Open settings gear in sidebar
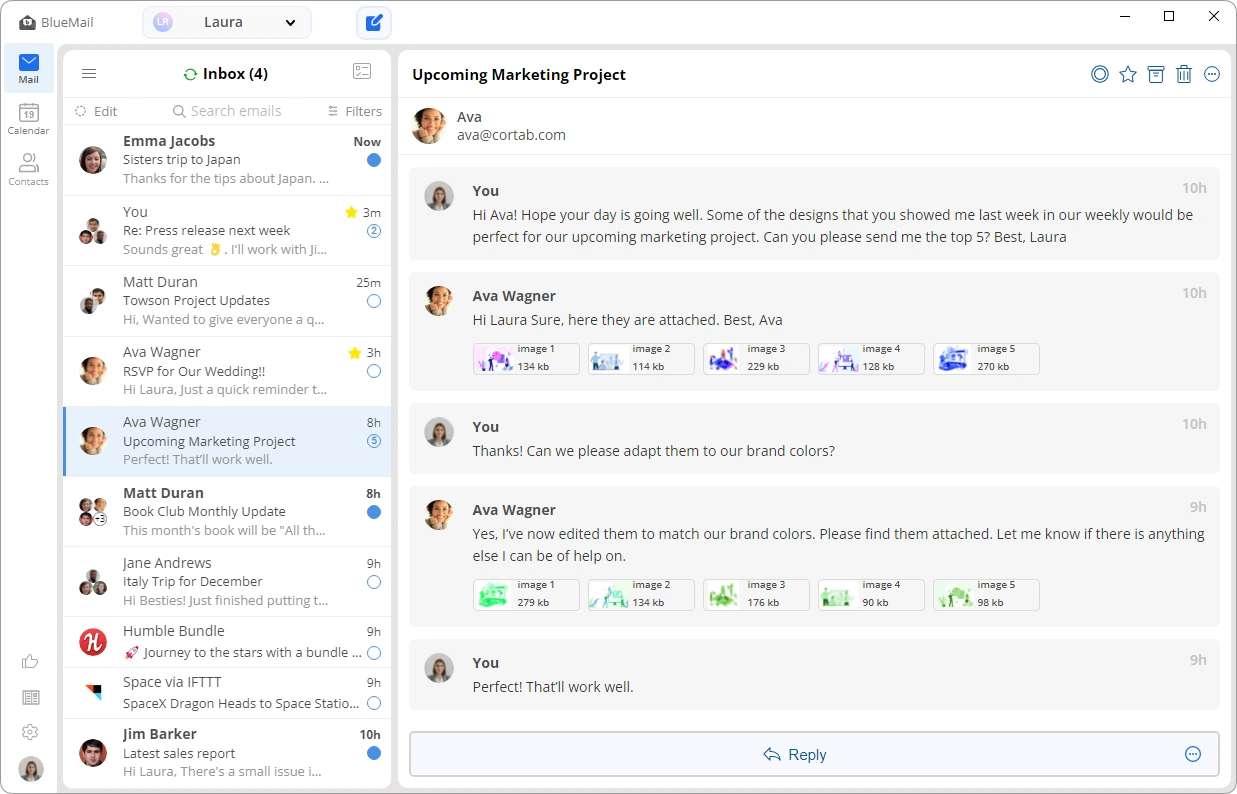Image resolution: width=1237 pixels, height=794 pixels. [30, 732]
